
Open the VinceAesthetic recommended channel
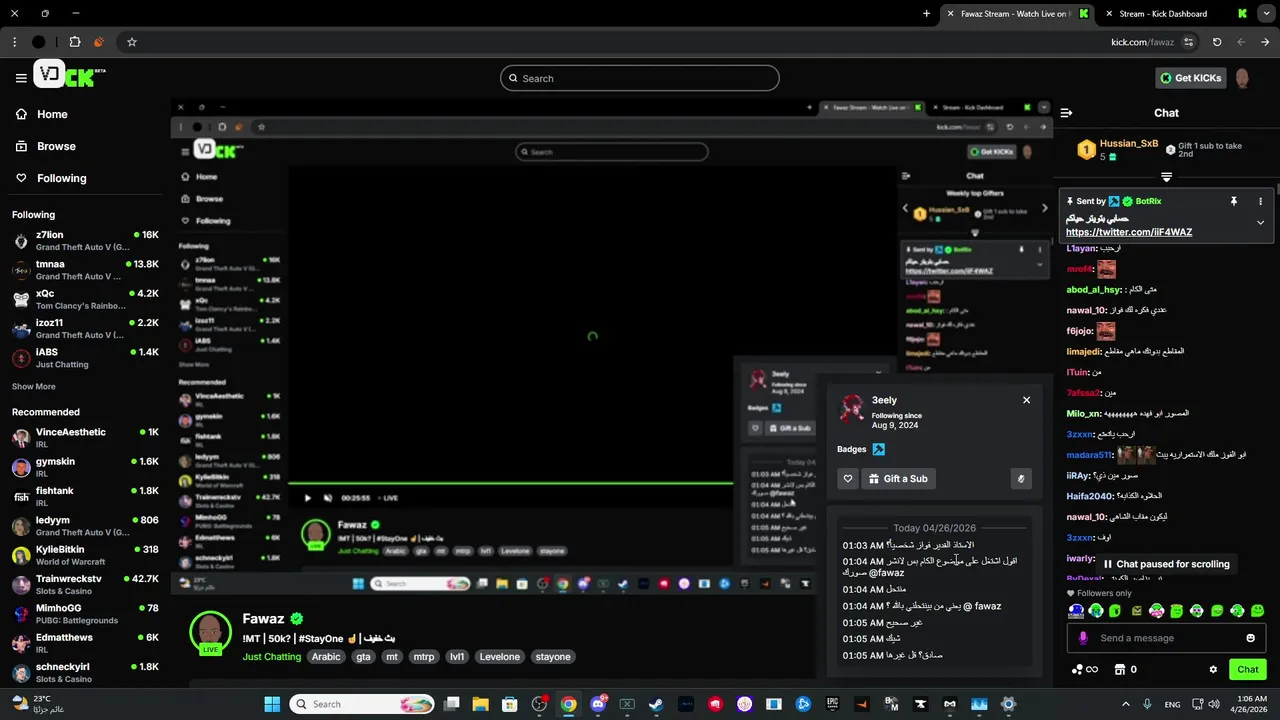[85, 438]
